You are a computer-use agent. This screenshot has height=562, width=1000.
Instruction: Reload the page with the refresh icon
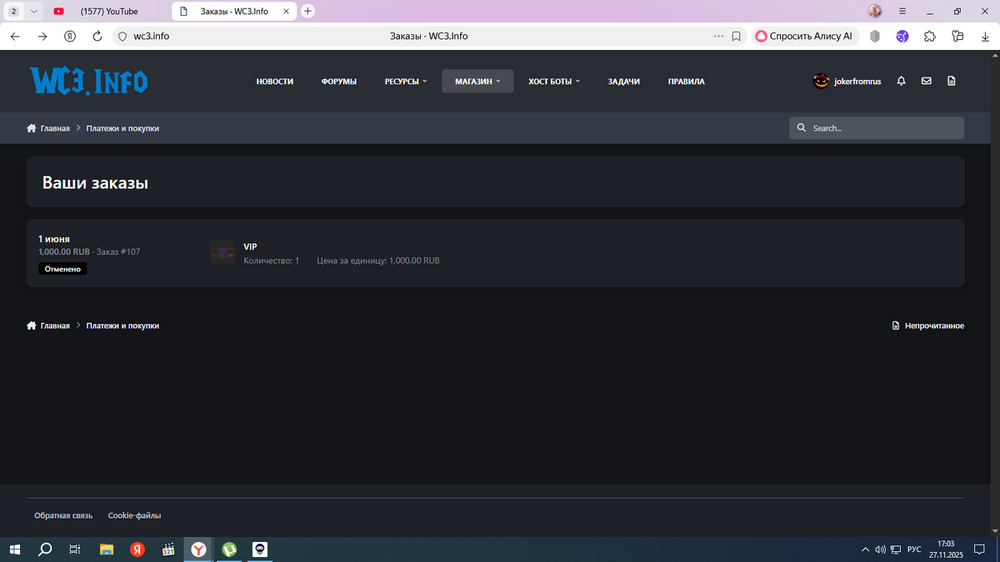pyautogui.click(x=97, y=36)
